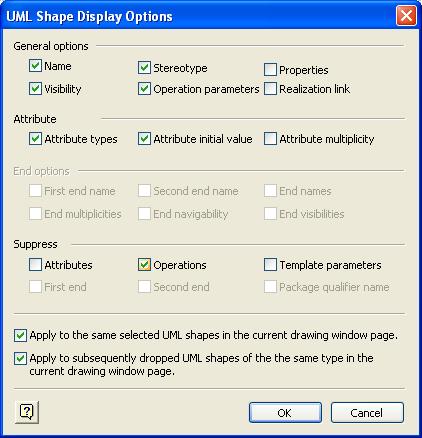
Task: Confirm with the OK button
Action: pyautogui.click(x=285, y=413)
